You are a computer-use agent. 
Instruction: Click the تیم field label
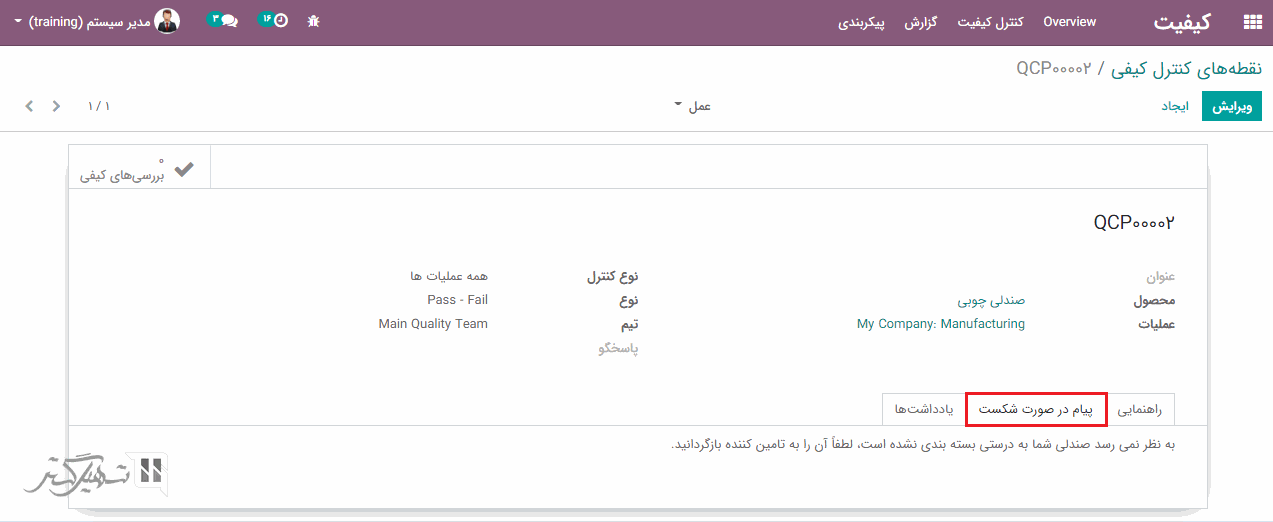[630, 324]
